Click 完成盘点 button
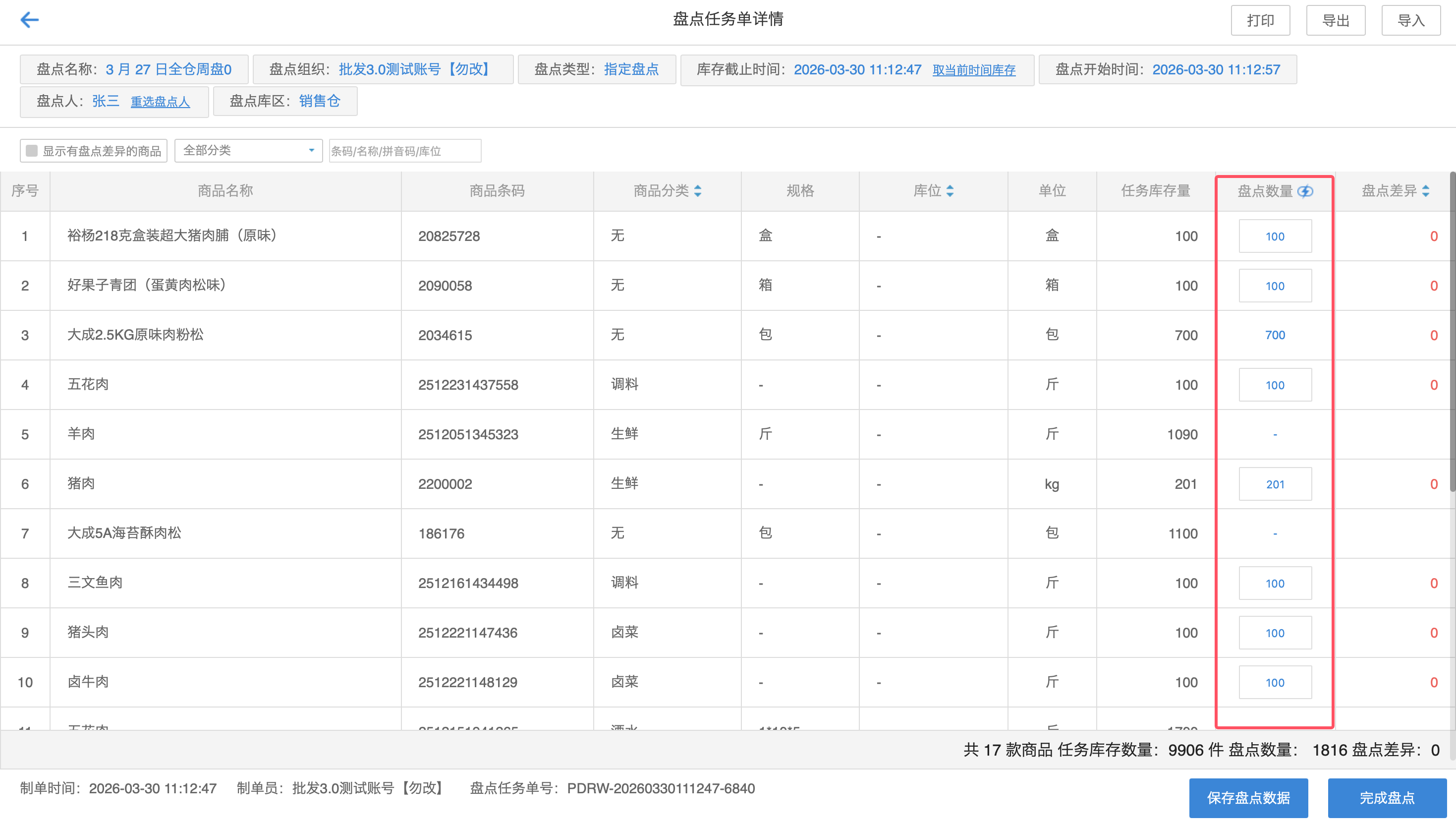 tap(1386, 798)
